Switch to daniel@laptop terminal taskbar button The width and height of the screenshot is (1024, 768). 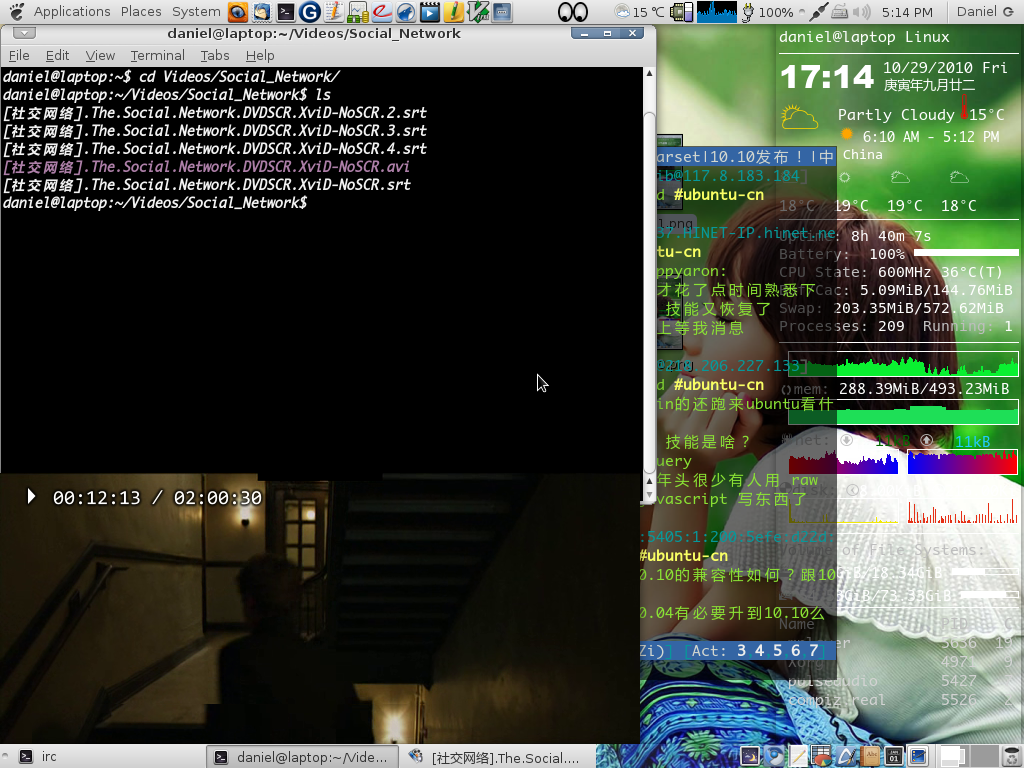[302, 757]
